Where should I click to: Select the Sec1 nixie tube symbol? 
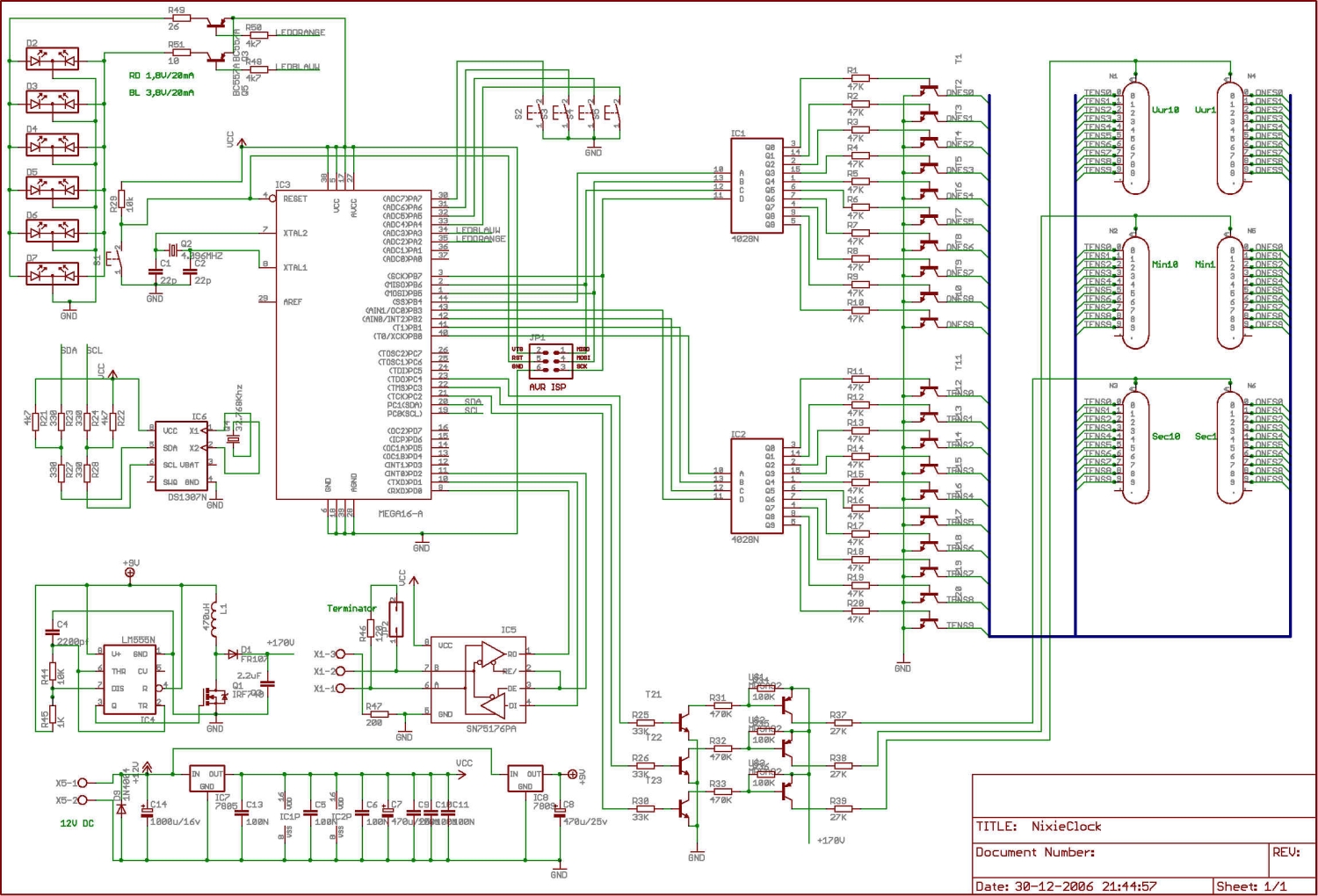pyautogui.click(x=1230, y=447)
